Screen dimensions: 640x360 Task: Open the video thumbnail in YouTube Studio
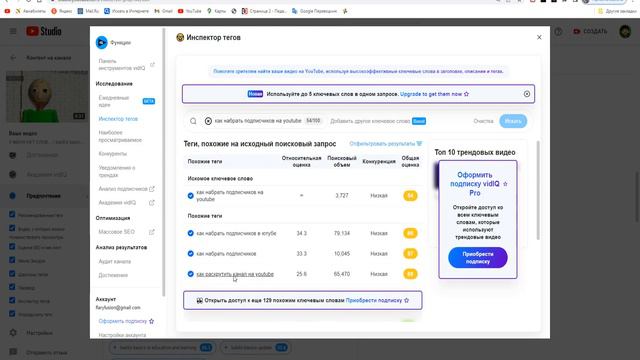[x=47, y=97]
